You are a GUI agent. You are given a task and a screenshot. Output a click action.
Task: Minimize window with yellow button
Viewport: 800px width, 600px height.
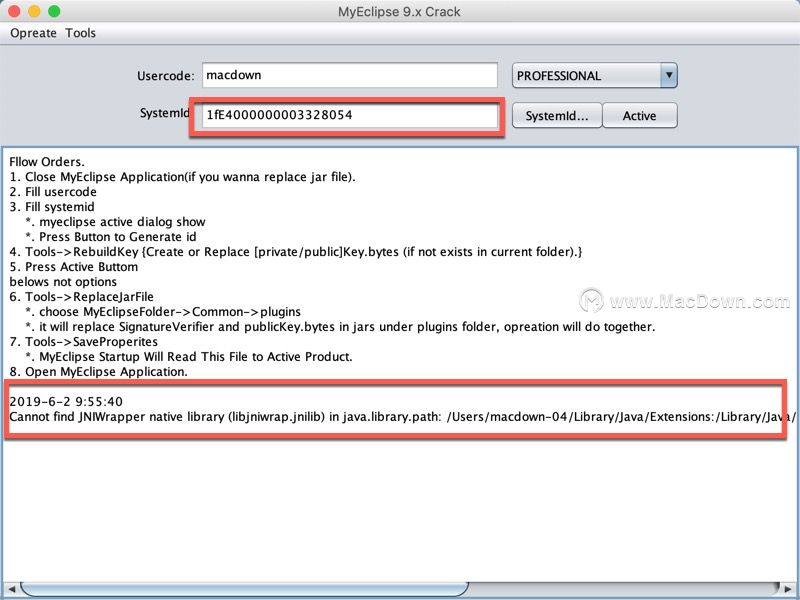pos(34,11)
